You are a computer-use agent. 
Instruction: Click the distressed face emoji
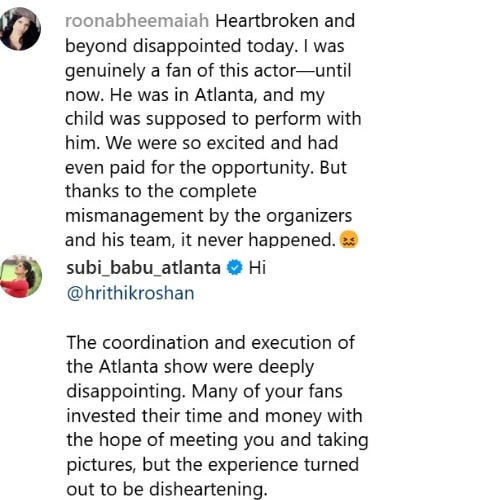[349, 240]
